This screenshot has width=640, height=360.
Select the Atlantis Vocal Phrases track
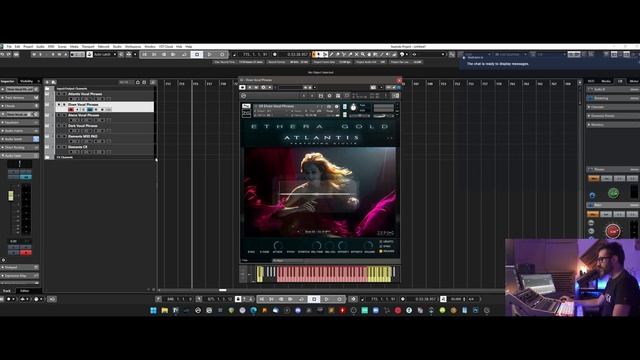coord(85,94)
